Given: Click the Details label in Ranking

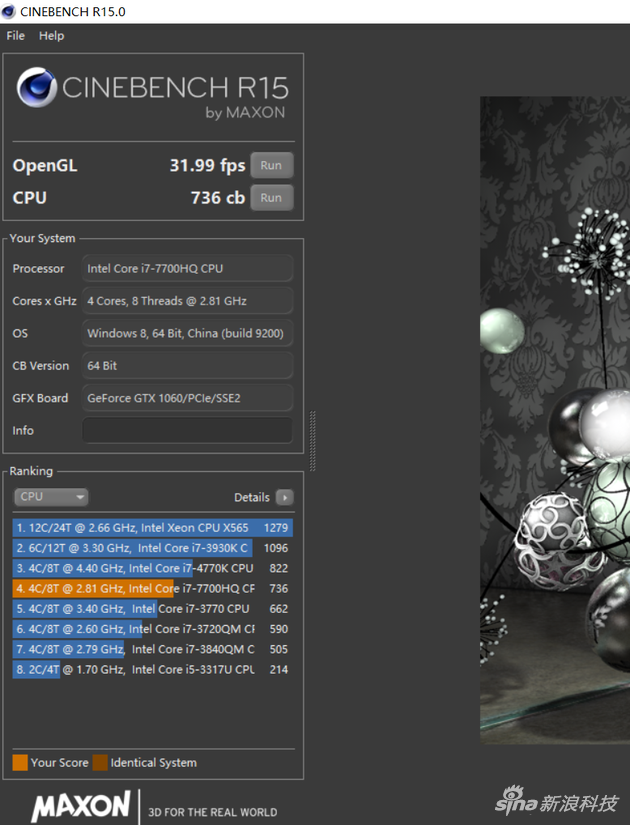Looking at the screenshot, I should point(252,497).
